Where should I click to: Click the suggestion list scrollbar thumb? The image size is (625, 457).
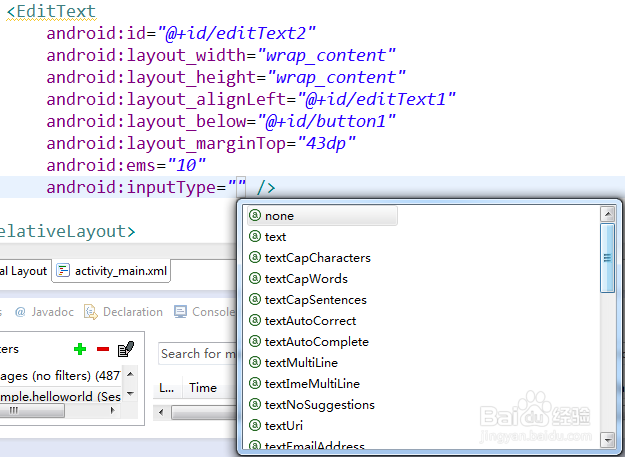607,258
